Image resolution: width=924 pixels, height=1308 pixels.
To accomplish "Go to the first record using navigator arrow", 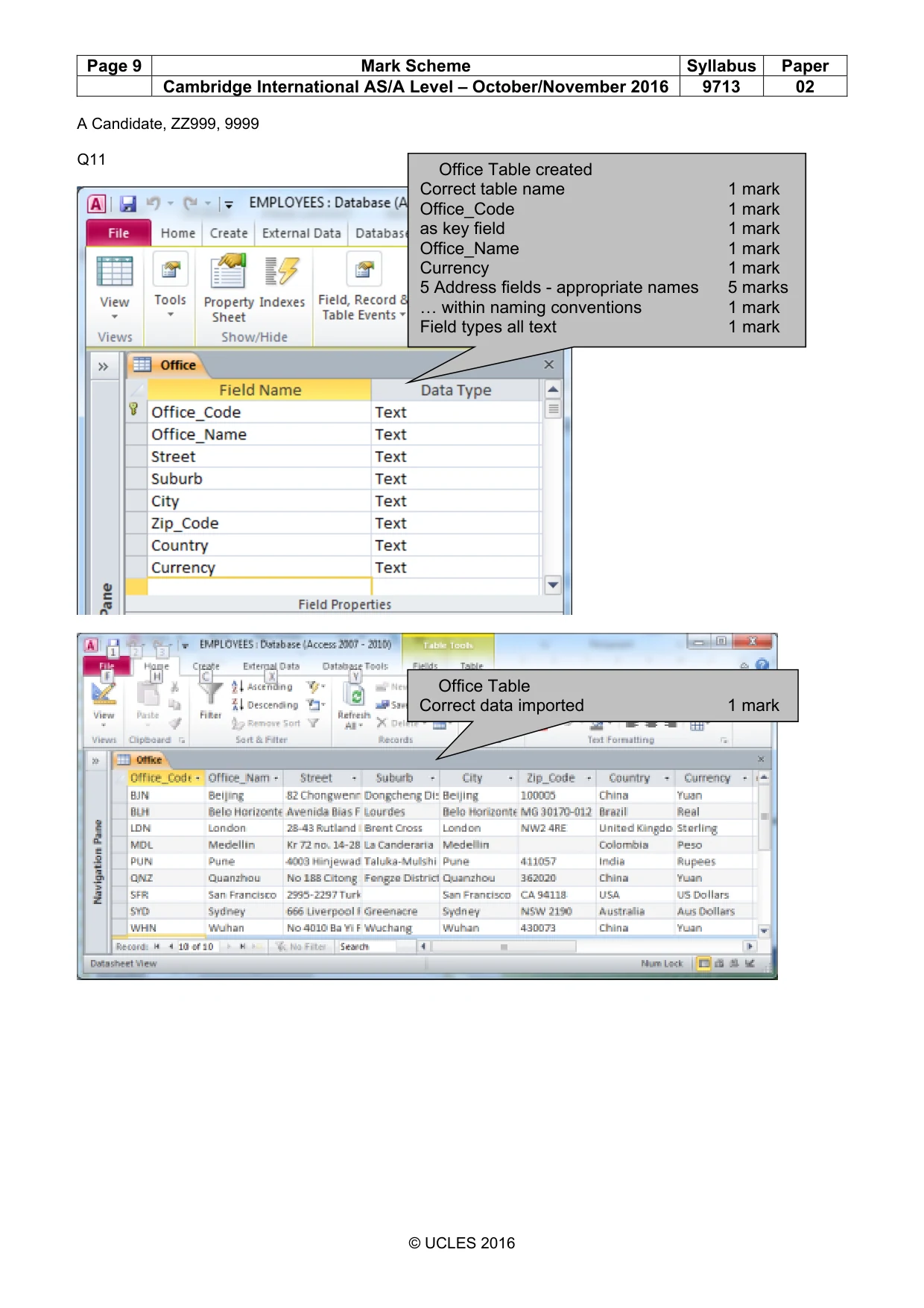I will coord(156,947).
